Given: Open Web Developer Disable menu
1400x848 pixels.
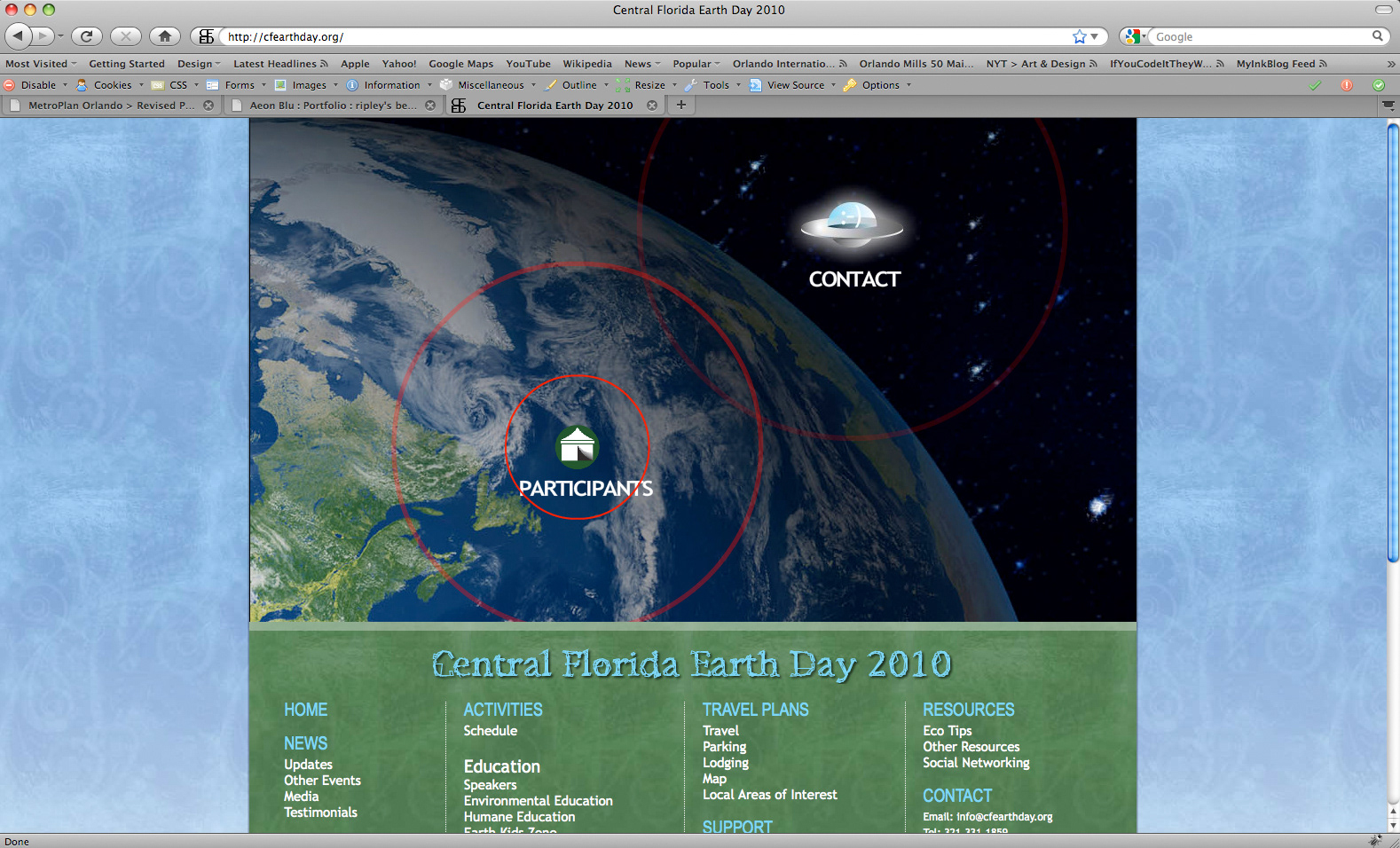Looking at the screenshot, I should point(35,85).
